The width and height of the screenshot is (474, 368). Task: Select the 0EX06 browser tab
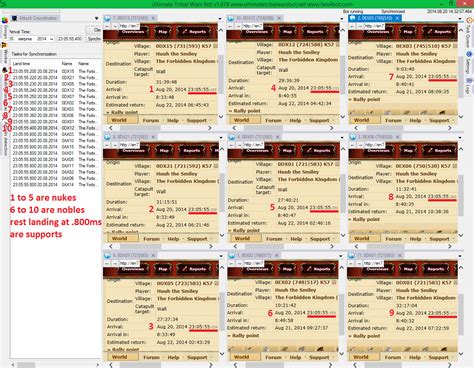(x=375, y=137)
